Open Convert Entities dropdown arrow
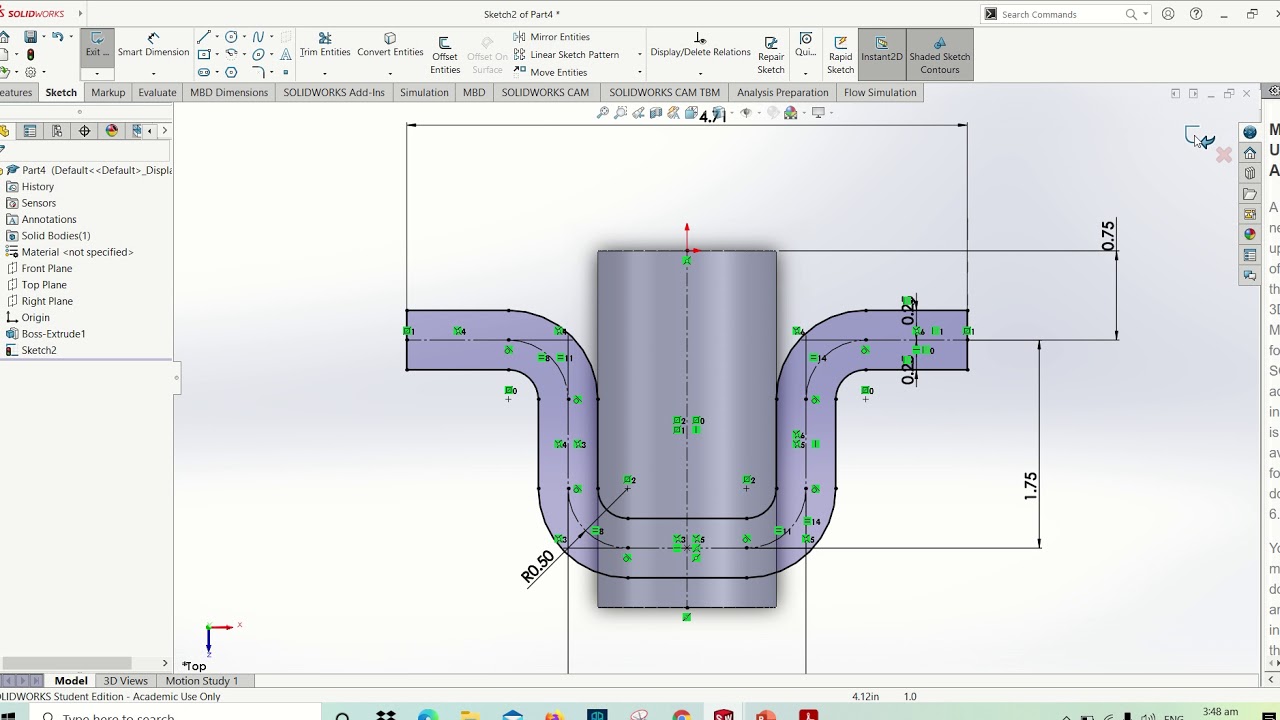 click(x=390, y=73)
